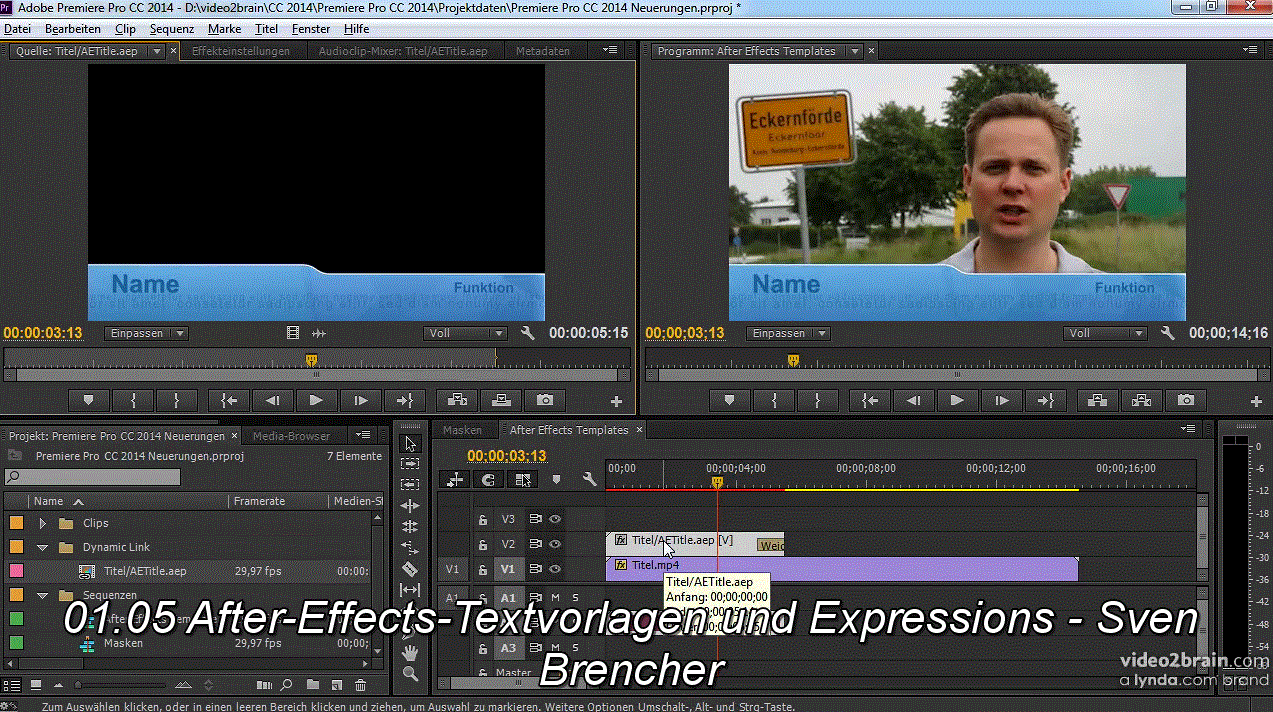Add marker in Source monitor
Image resolution: width=1273 pixels, height=712 pixels.
tap(89, 400)
